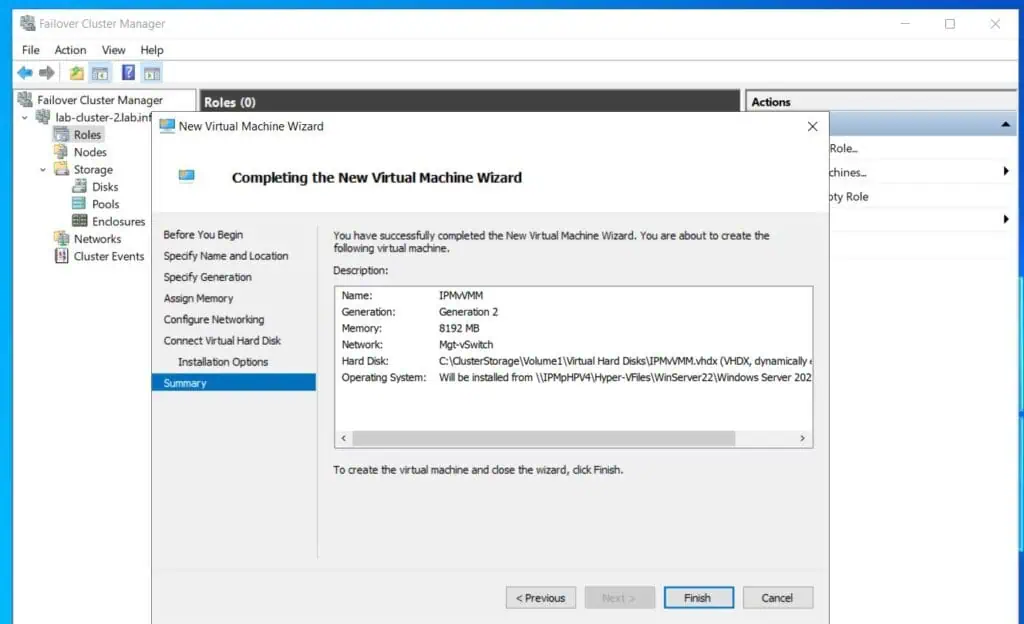Click the Up one level folder icon
Viewport: 1024px width, 624px height.
76,73
